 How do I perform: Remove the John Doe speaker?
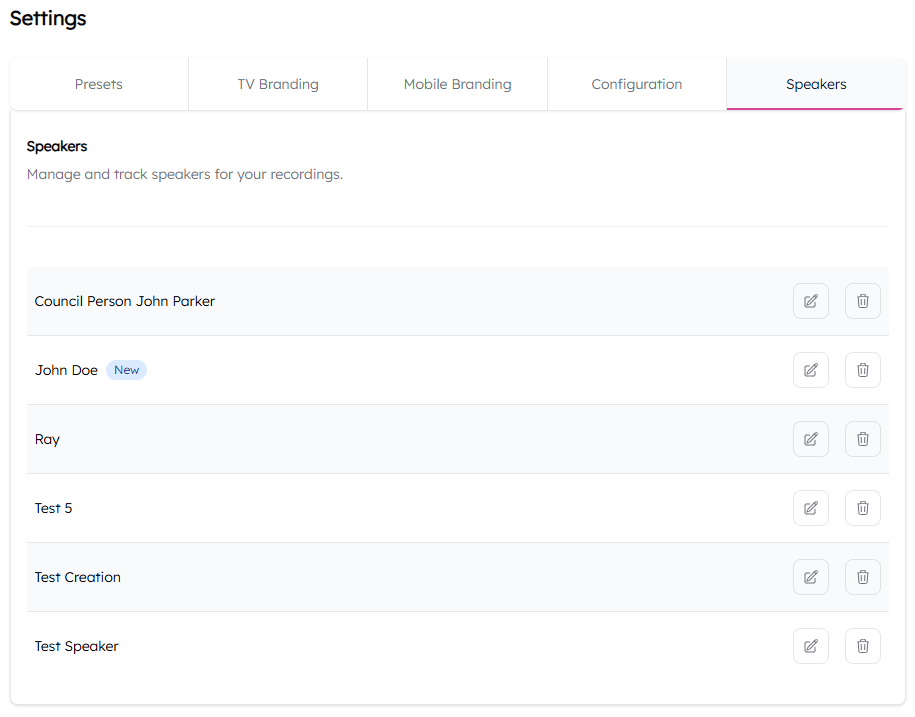pyautogui.click(x=863, y=370)
